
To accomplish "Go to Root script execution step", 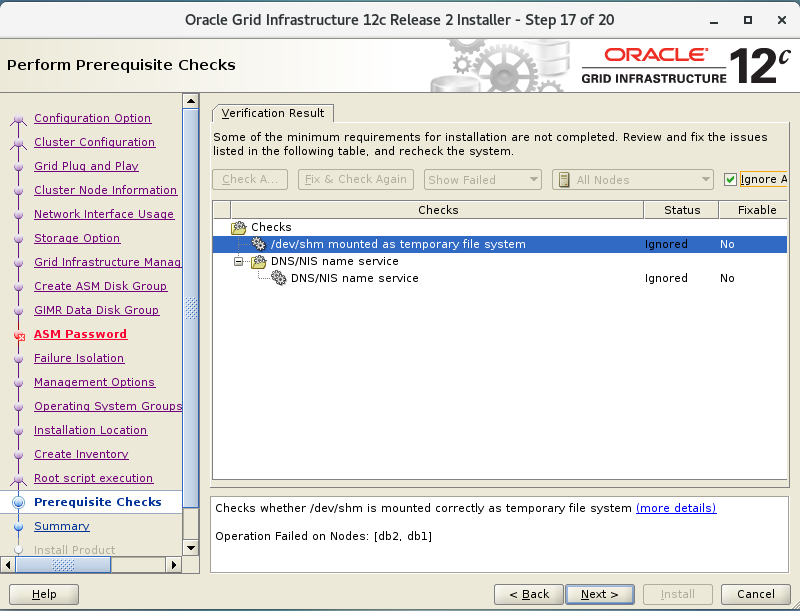I will point(93,477).
